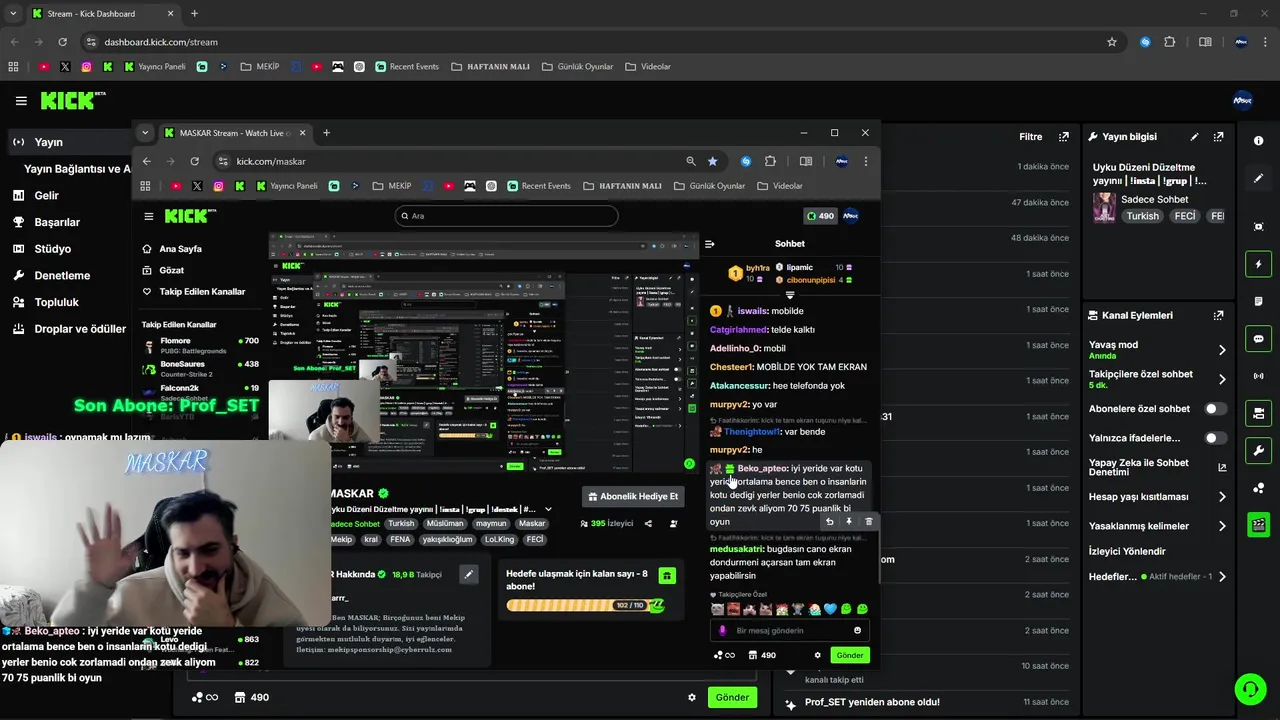Click the Gönder button in MASKAR chat
This screenshot has height=720, width=1280.
pos(850,655)
